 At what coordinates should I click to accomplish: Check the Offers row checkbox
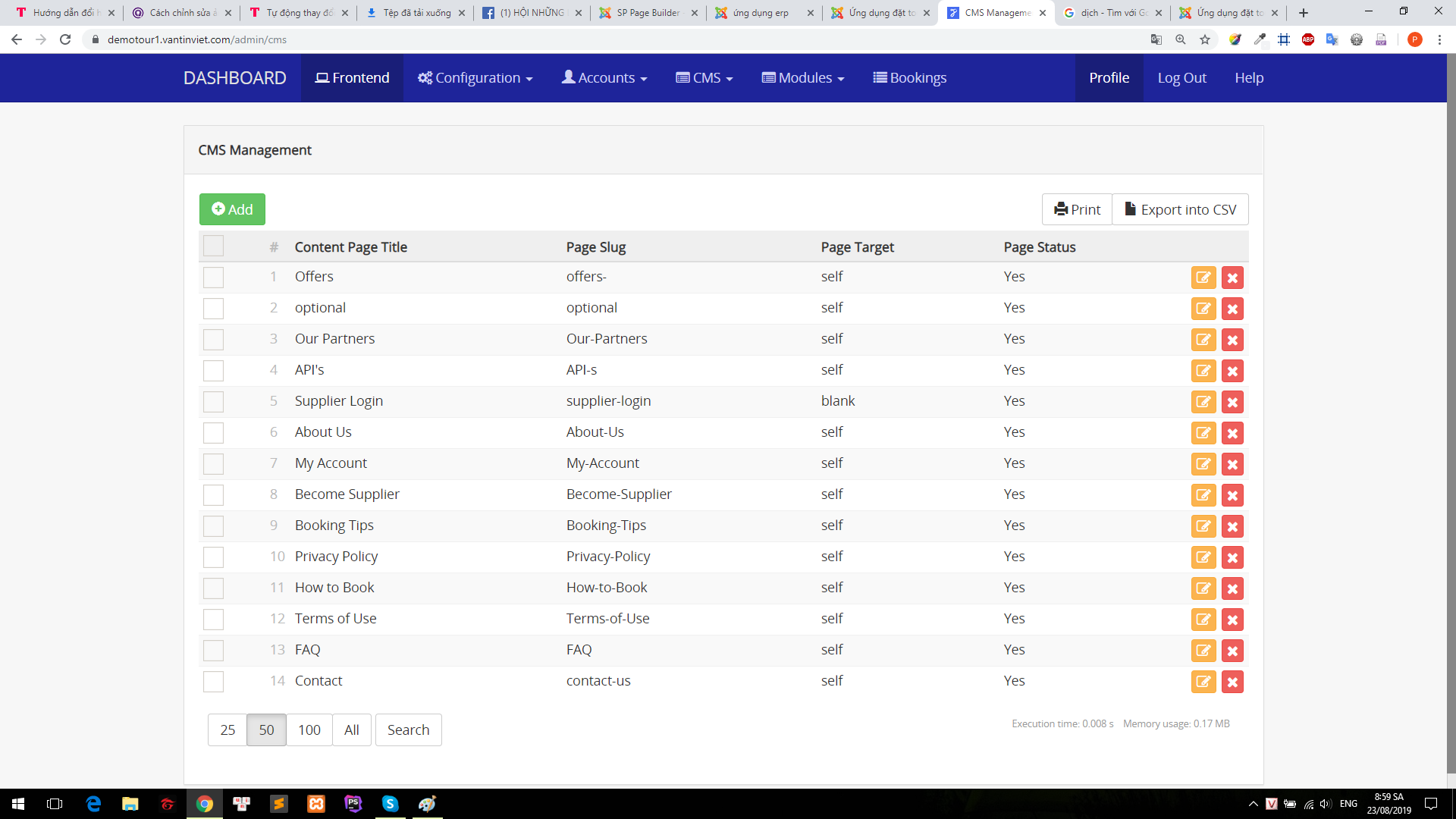214,278
